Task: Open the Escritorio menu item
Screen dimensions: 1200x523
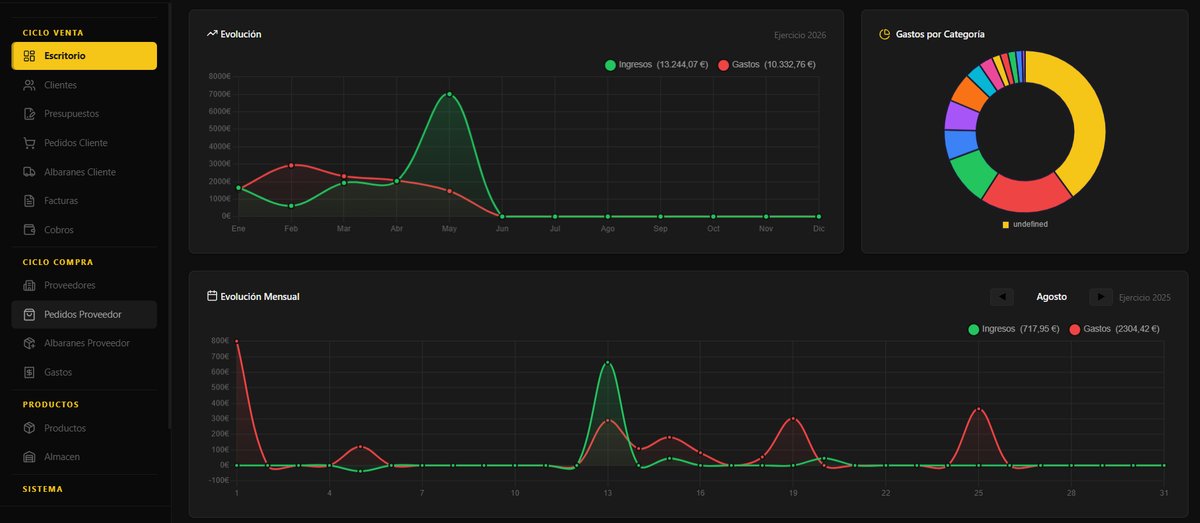Action: 84,56
